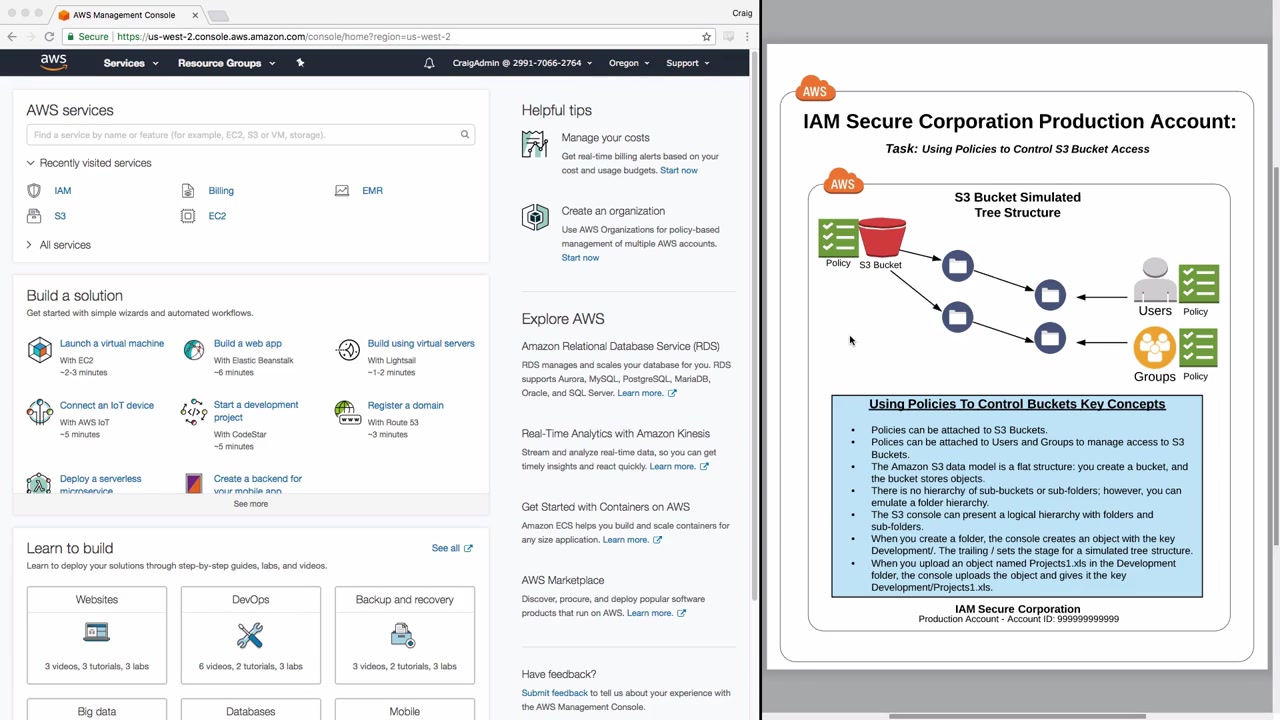Image resolution: width=1280 pixels, height=720 pixels.
Task: Click the AWS logo in the navigation bar
Action: (x=54, y=63)
